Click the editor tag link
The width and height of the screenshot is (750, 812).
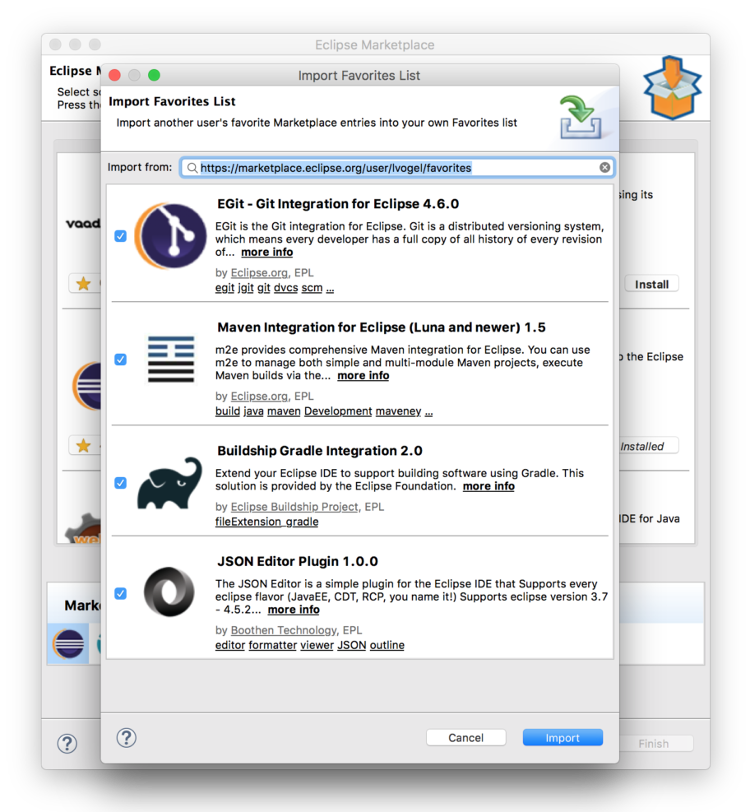[230, 645]
